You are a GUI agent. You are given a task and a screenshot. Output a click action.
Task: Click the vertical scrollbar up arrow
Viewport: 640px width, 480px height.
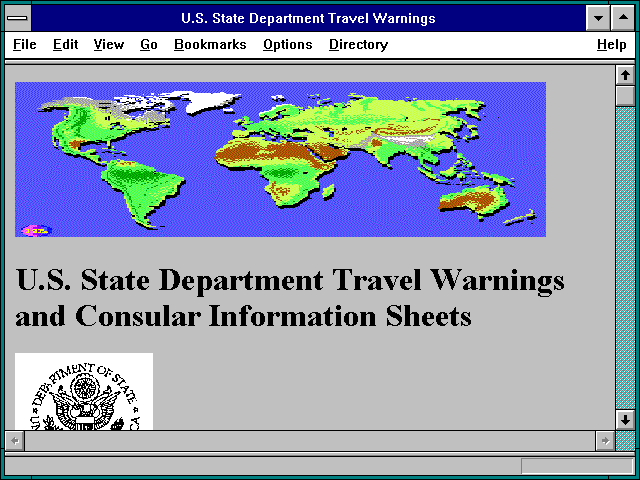click(x=625, y=75)
